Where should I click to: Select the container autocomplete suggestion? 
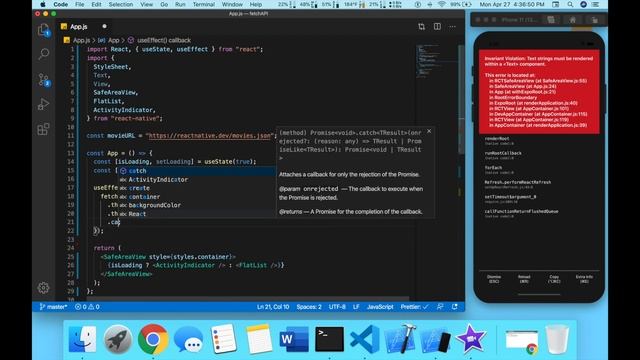coord(197,196)
